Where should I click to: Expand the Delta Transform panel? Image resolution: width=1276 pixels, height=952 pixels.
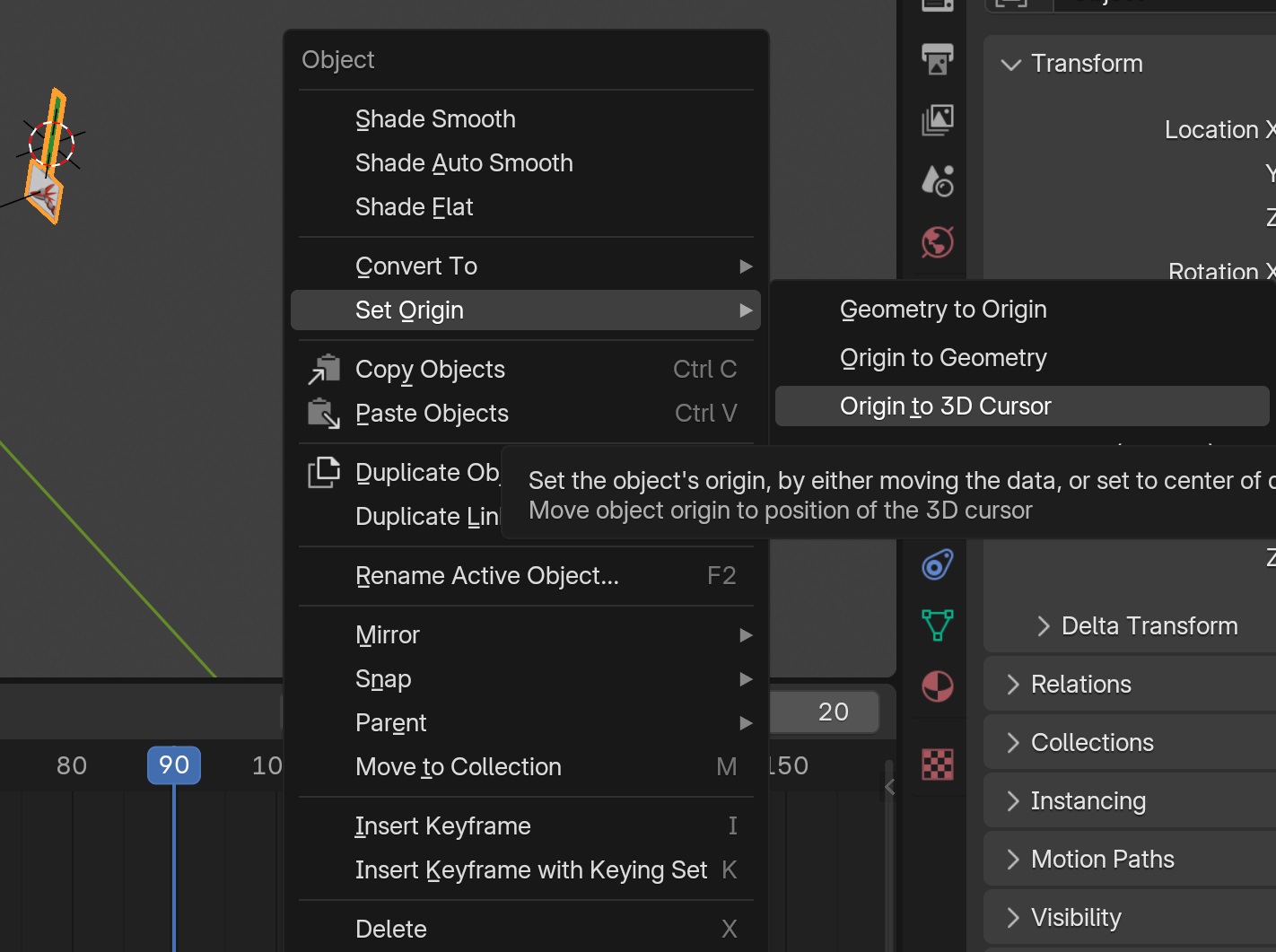[1043, 625]
